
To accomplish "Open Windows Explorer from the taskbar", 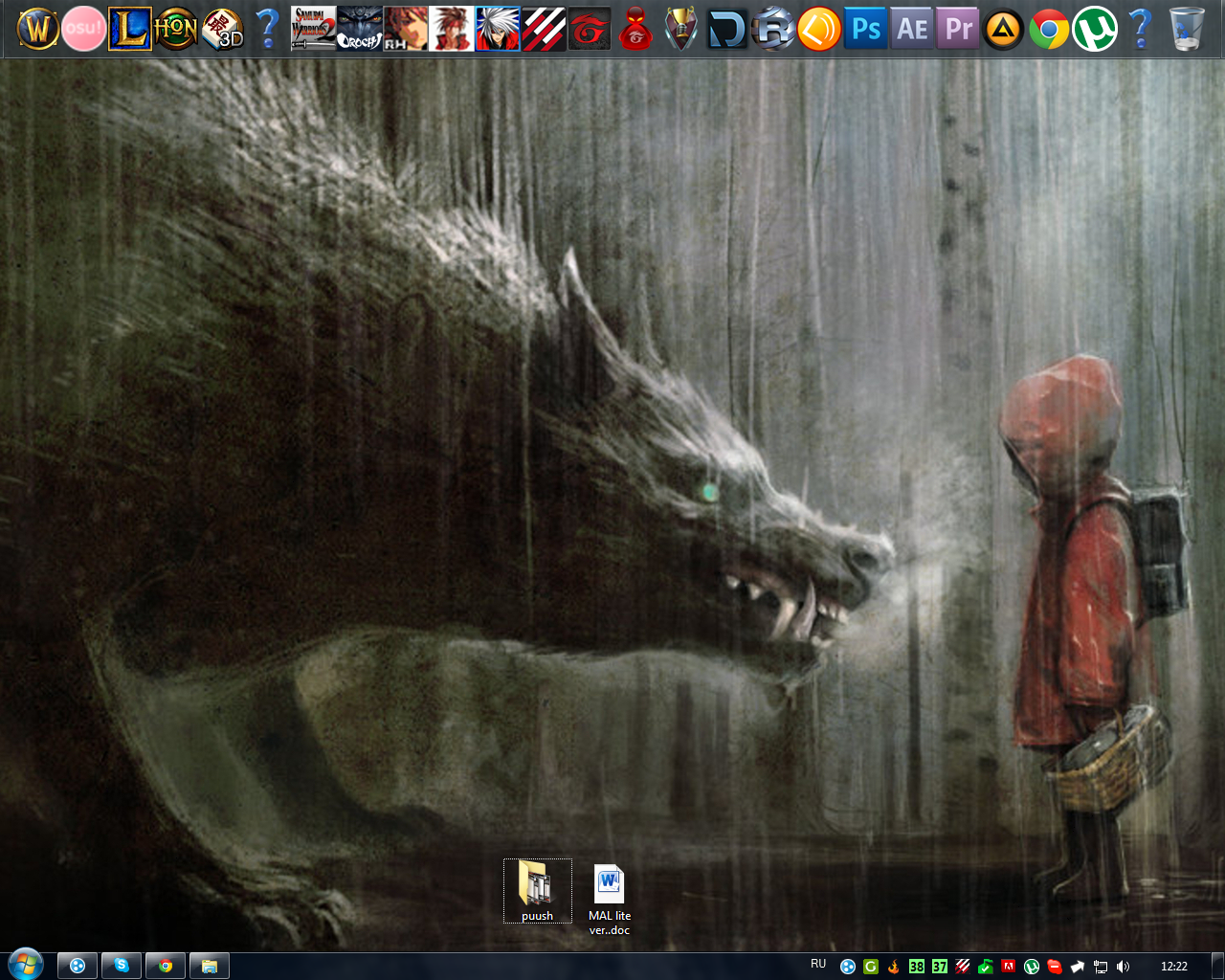I will [209, 965].
